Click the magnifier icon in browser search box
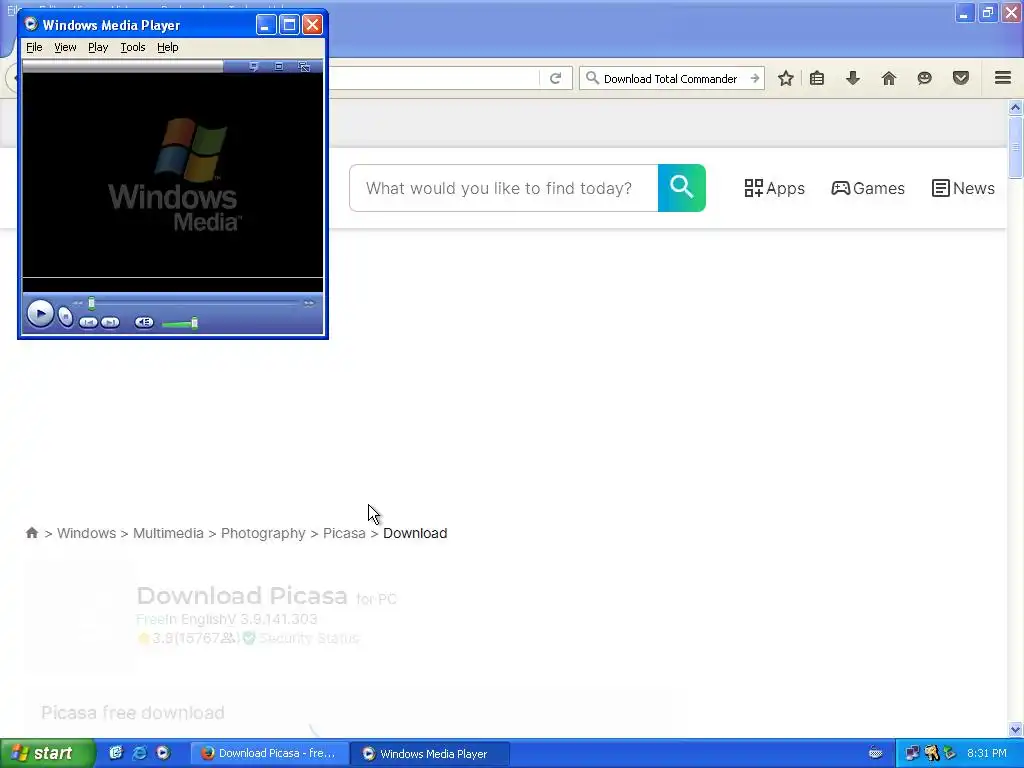 tap(592, 78)
